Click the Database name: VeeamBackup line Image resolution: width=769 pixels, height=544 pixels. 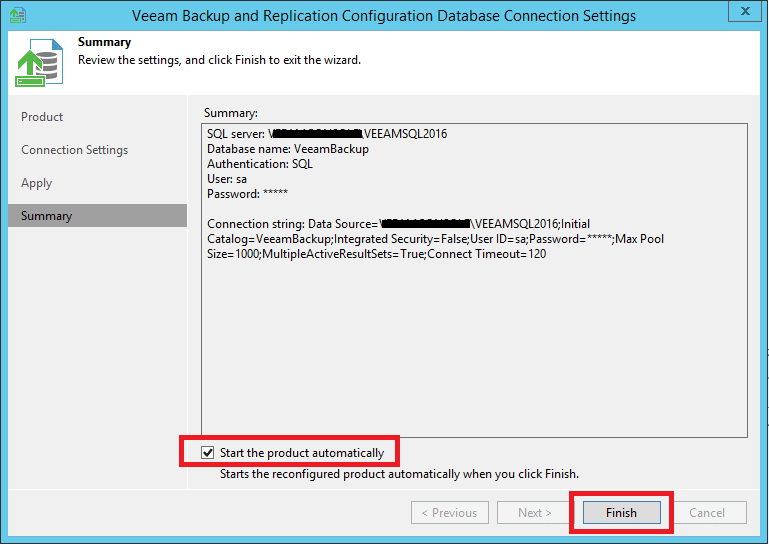288,149
